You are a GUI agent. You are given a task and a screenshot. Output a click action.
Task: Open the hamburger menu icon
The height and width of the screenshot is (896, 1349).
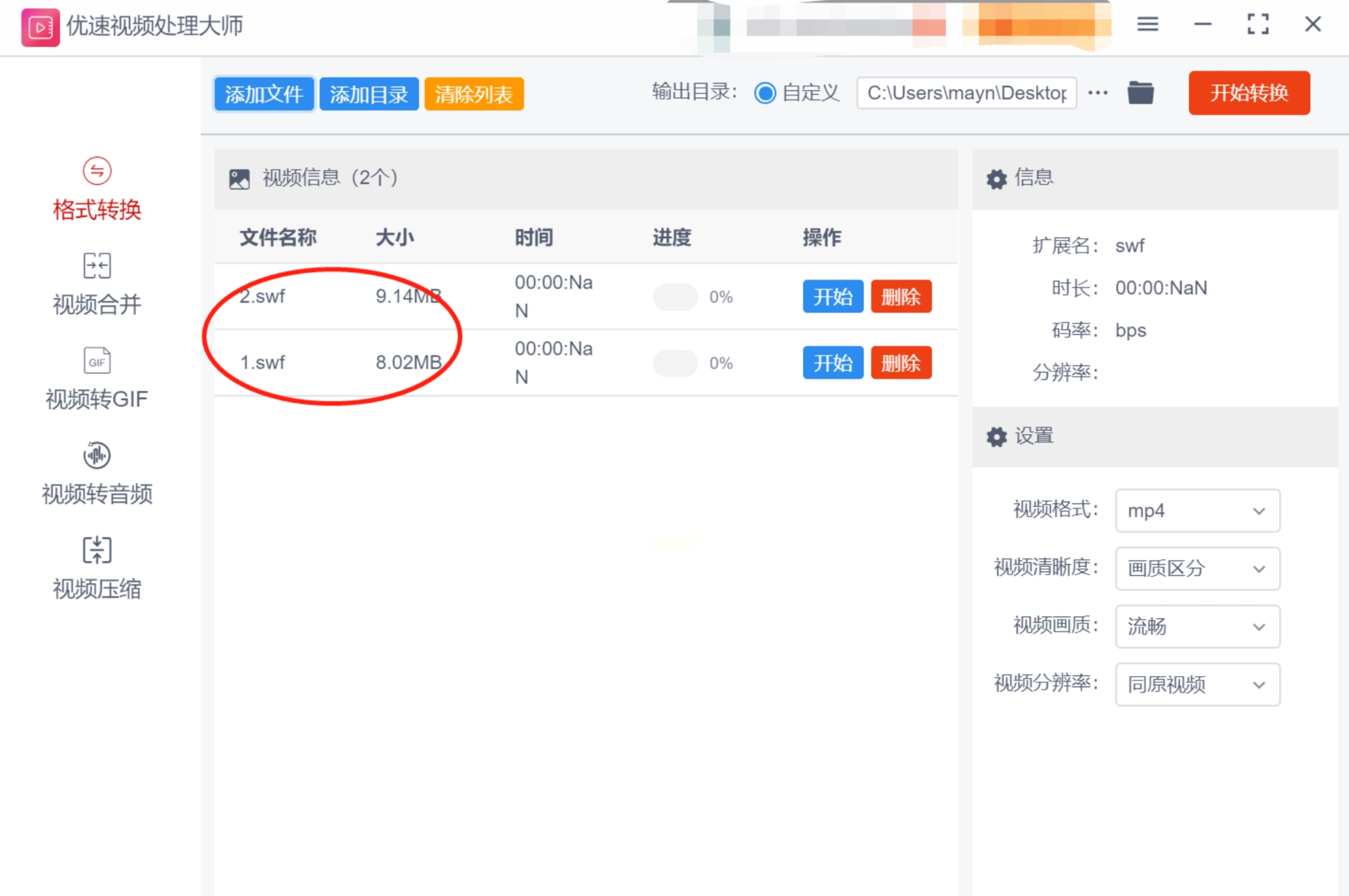(1147, 25)
